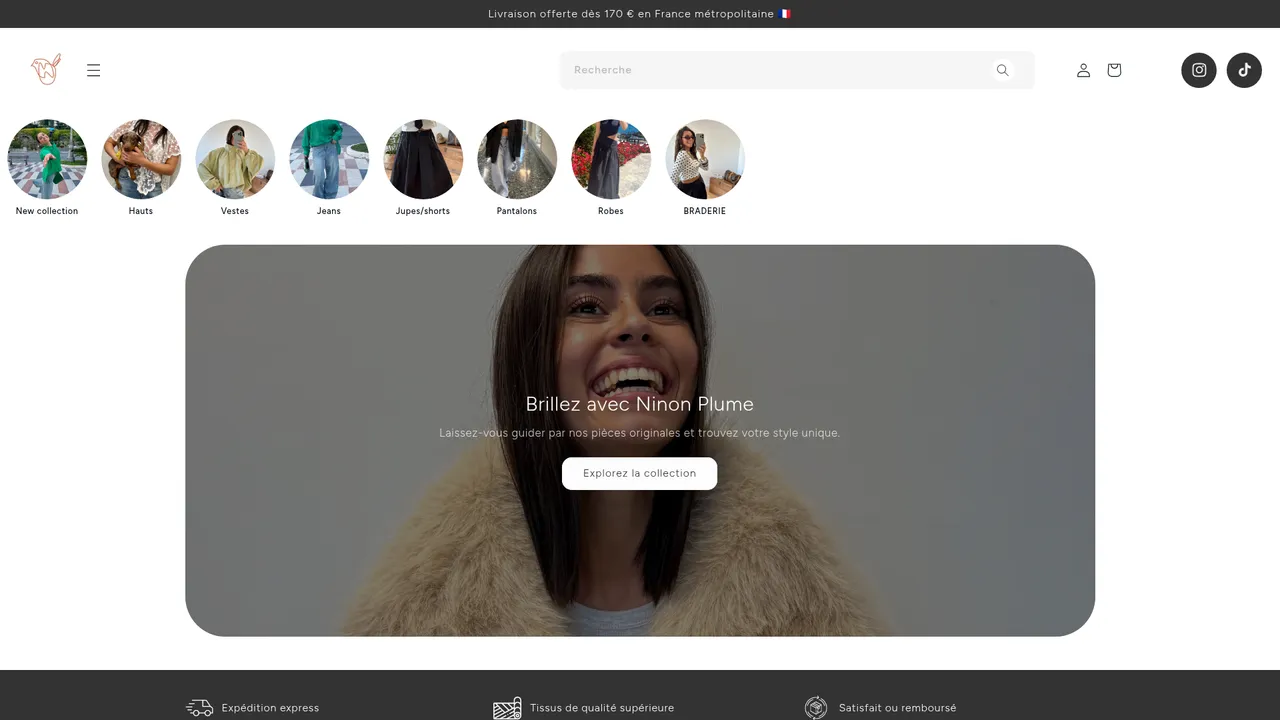
Task: Click the Explorez la collection button
Action: coord(640,473)
